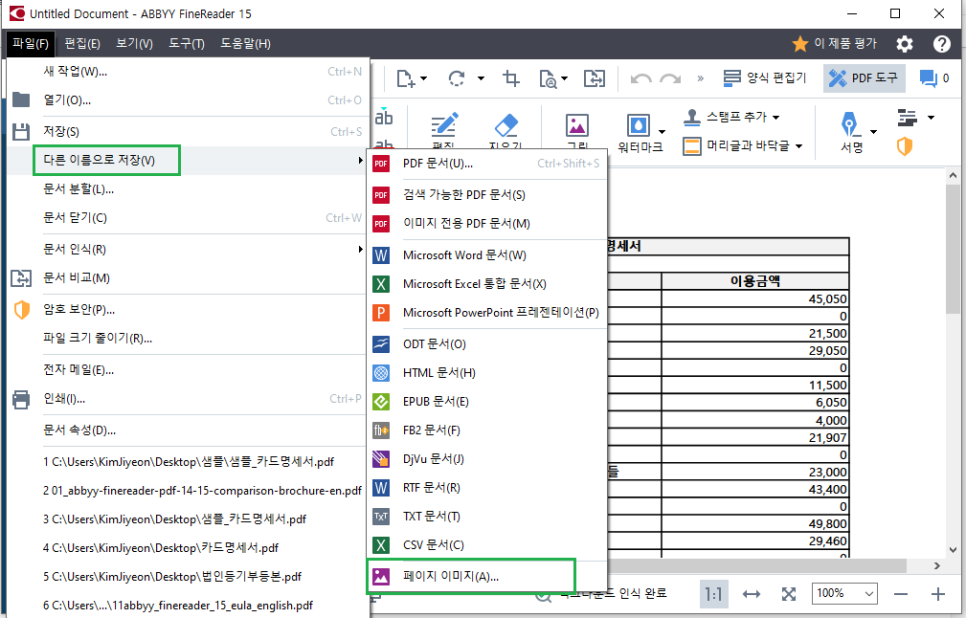Click the 1:1 actual size button
Image resolution: width=966 pixels, height=618 pixels.
tap(713, 594)
